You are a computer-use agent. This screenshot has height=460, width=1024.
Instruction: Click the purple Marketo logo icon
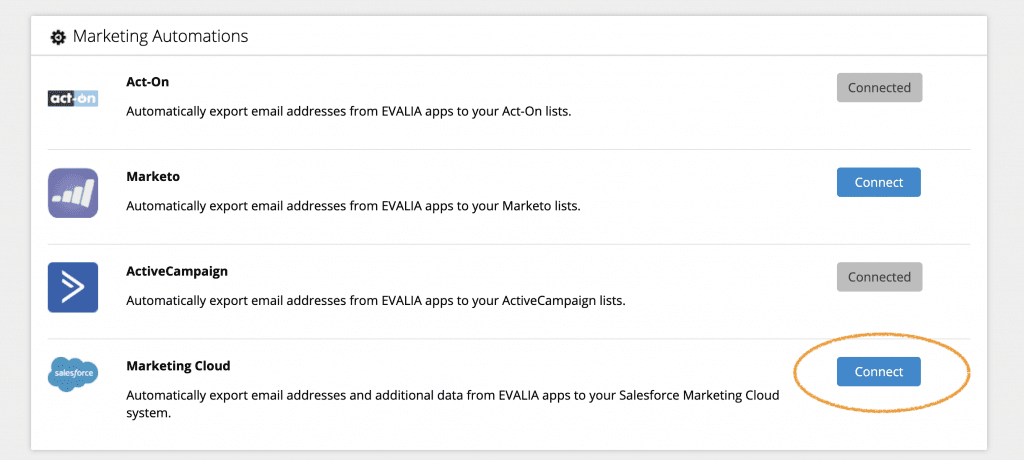point(73,193)
